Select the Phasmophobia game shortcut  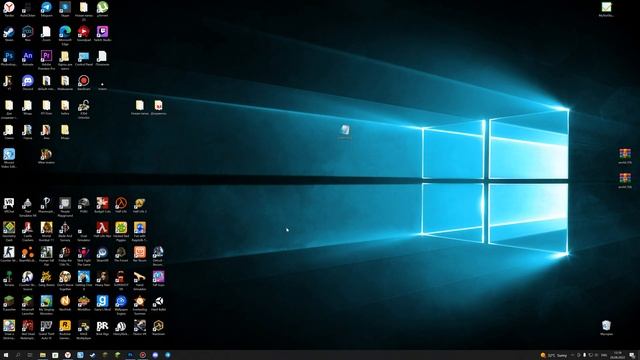[46, 203]
